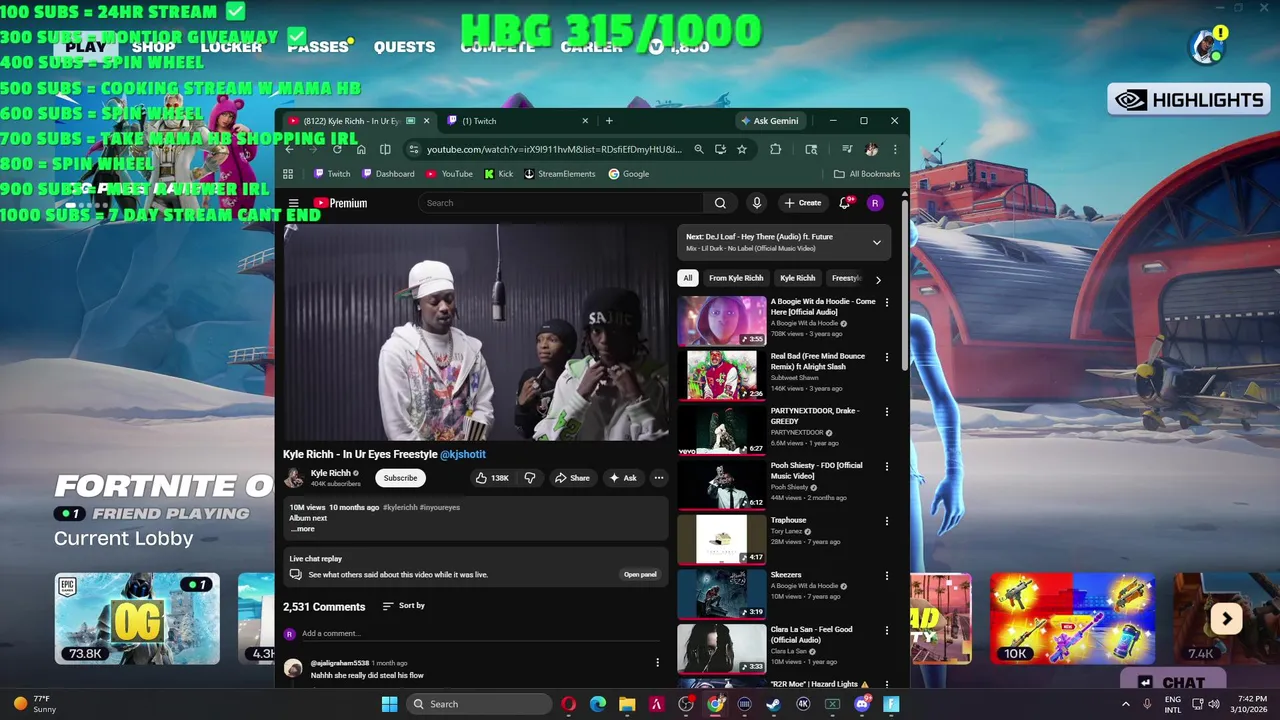The image size is (1280, 720).
Task: Switch to the Twitch browser tab
Action: coord(517,121)
